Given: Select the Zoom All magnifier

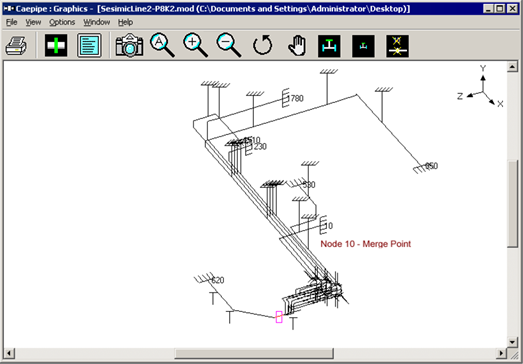Looking at the screenshot, I should (162, 45).
